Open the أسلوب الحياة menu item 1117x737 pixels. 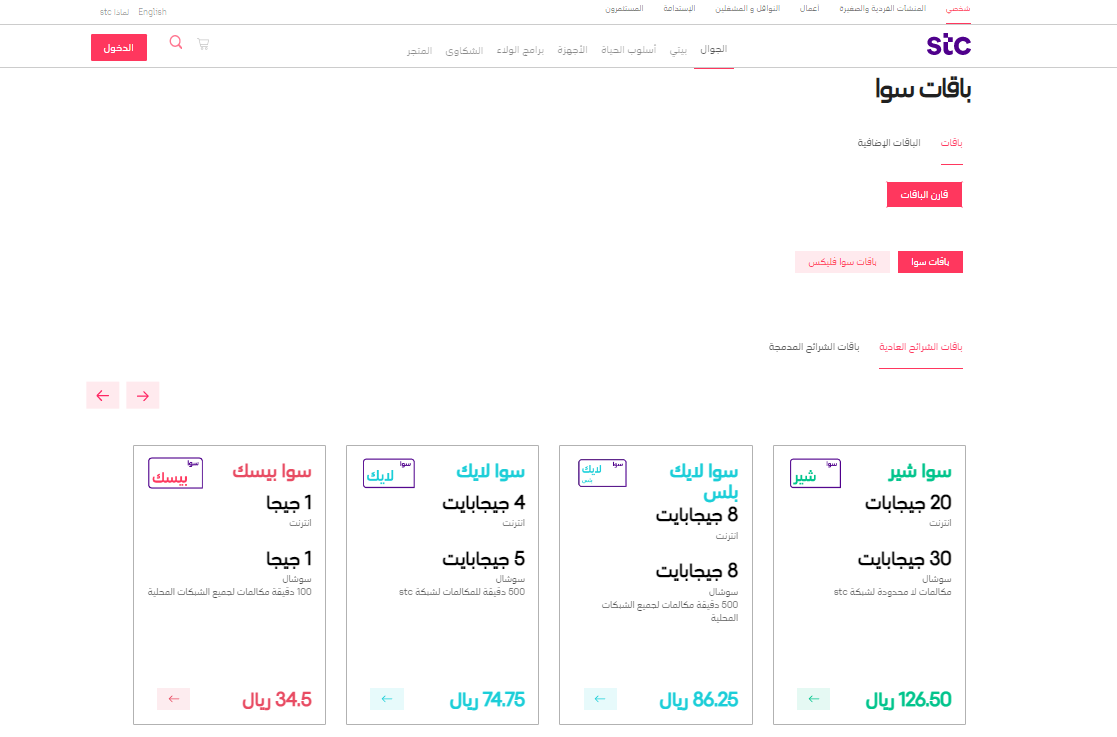click(628, 50)
